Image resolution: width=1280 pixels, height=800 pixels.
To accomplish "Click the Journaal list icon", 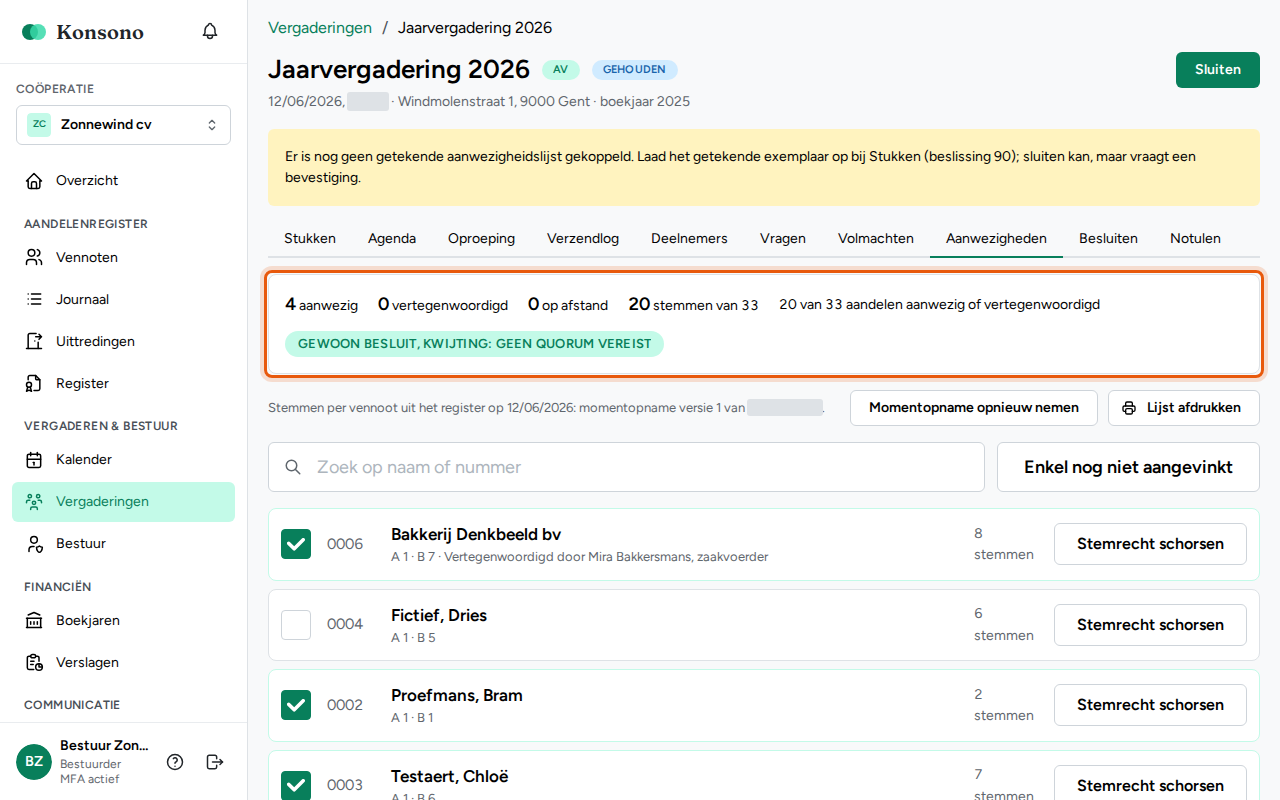I will point(34,300).
